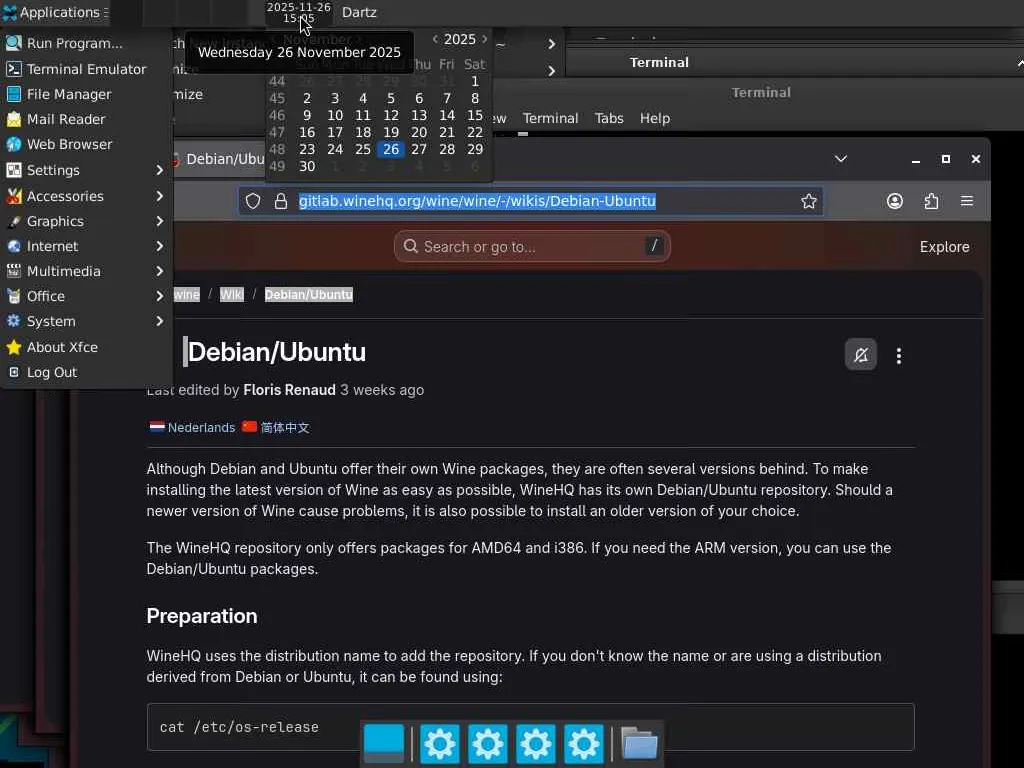1024x768 pixels.
Task: Open Terminal menu in terminal window
Action: tap(550, 118)
